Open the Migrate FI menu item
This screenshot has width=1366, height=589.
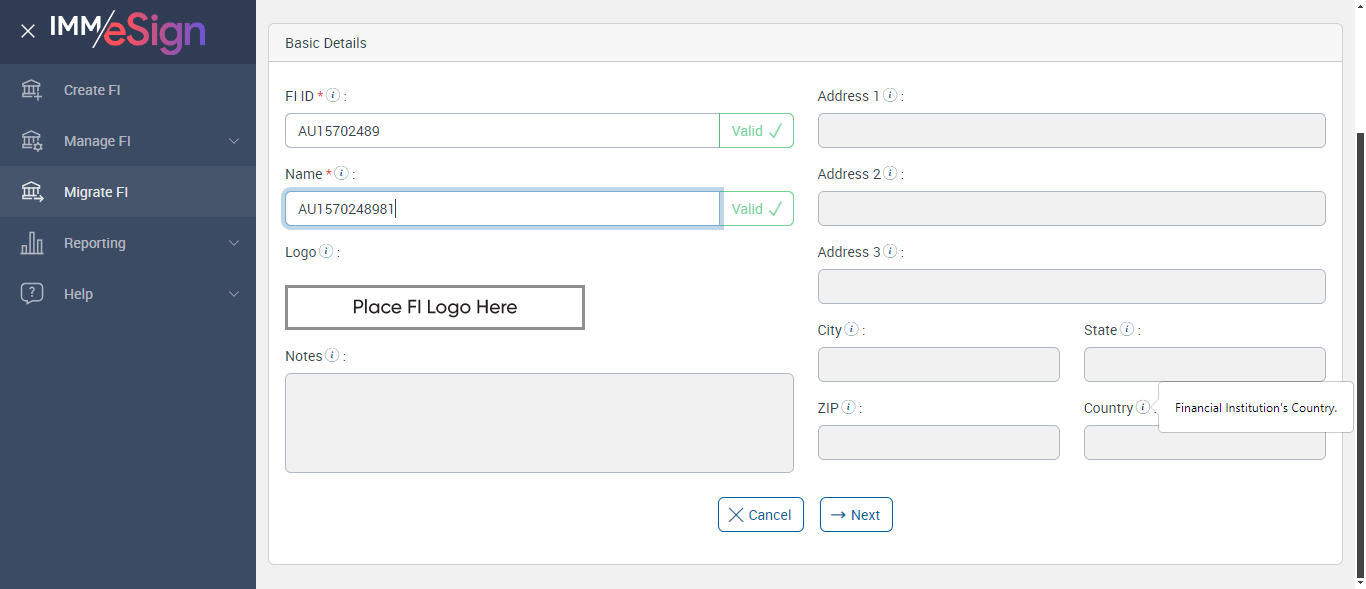(96, 192)
